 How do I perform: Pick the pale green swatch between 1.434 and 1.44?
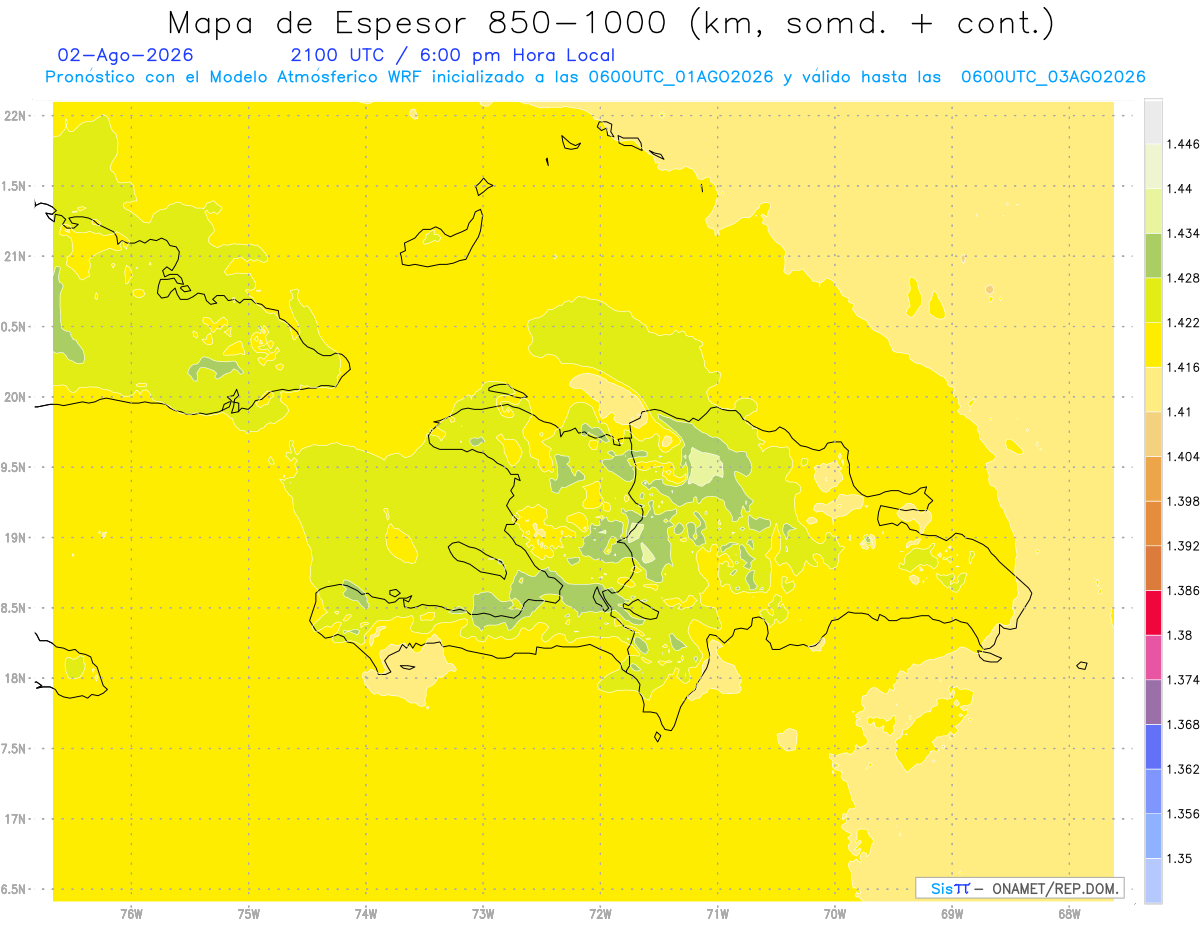(x=1154, y=211)
